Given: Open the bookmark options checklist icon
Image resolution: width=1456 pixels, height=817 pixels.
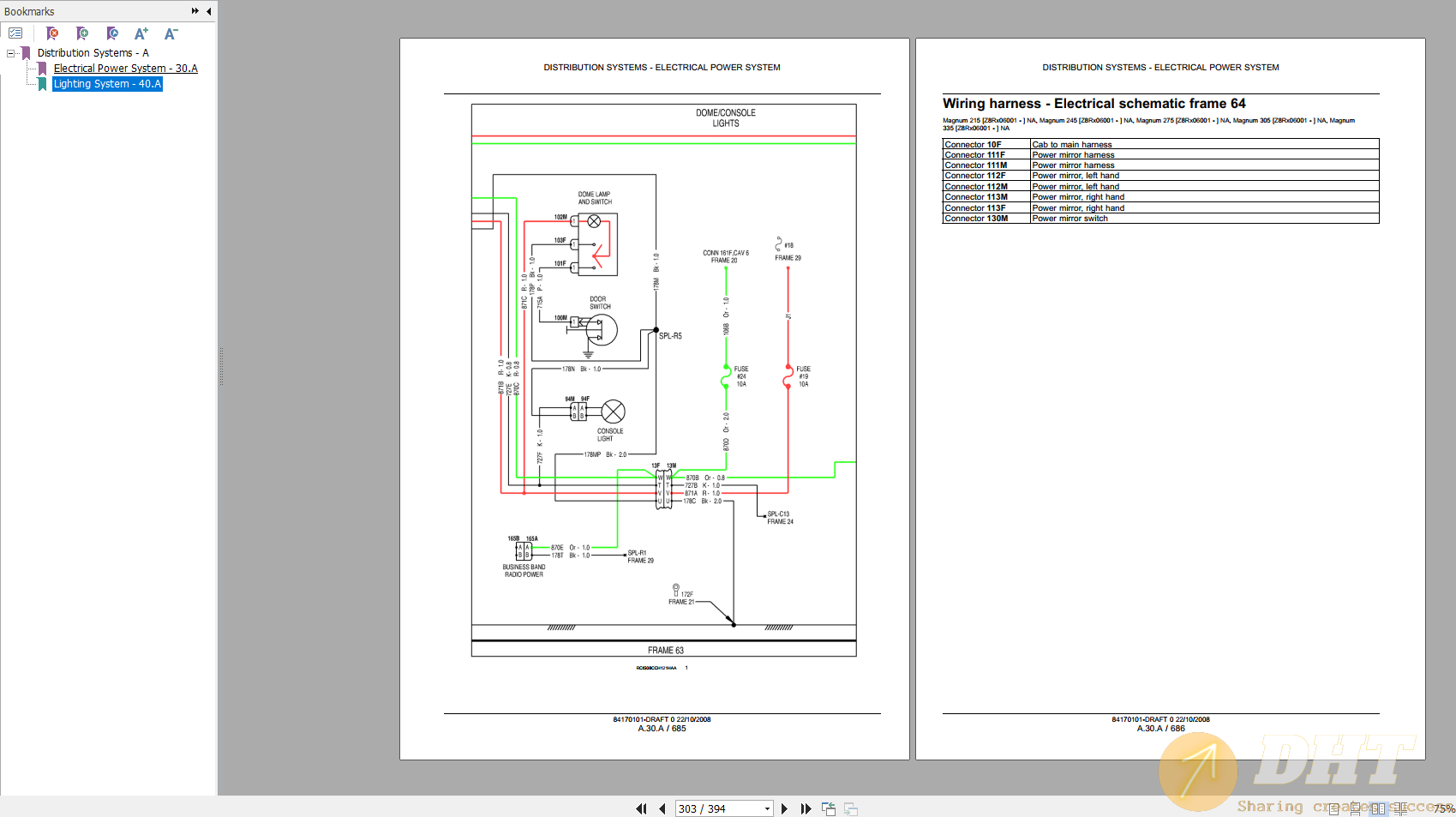Looking at the screenshot, I should click(15, 33).
